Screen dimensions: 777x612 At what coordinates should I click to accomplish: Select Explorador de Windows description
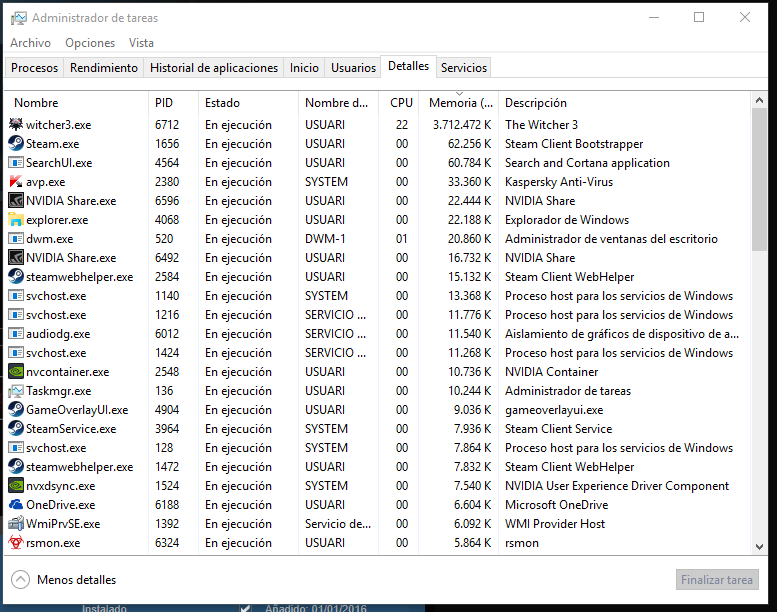(566, 220)
